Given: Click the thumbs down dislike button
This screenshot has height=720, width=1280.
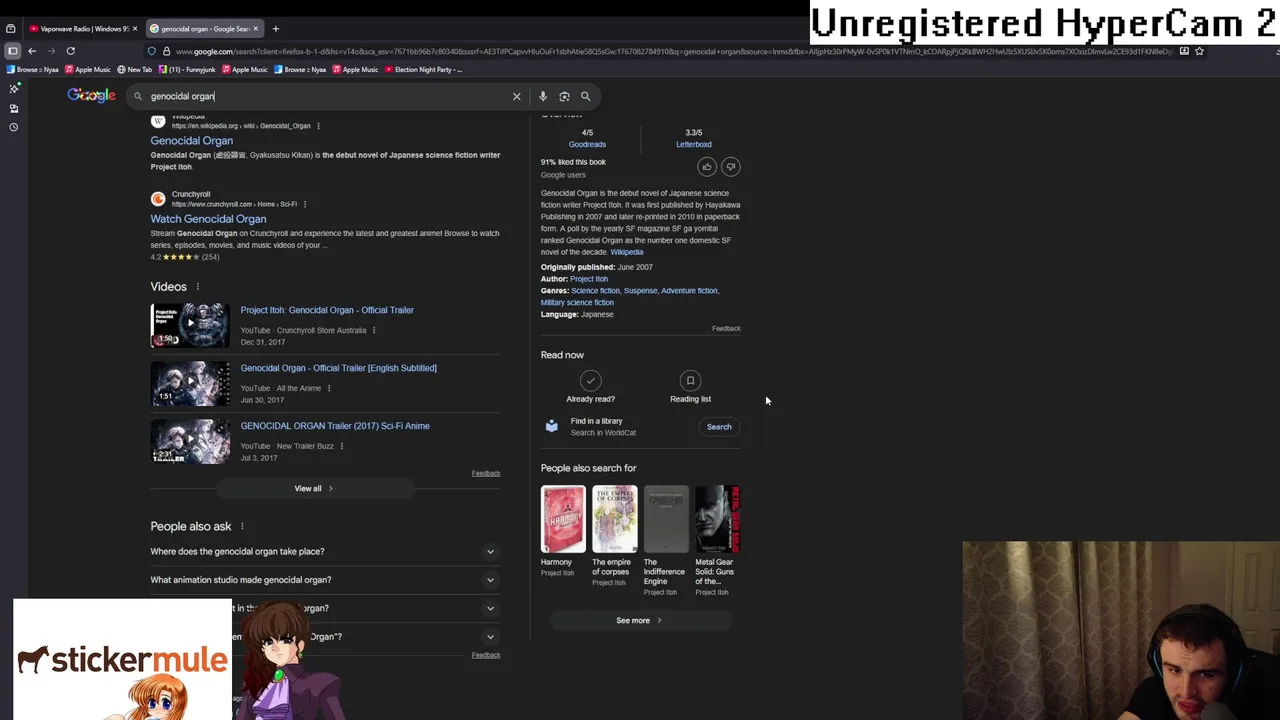Looking at the screenshot, I should 731,167.
